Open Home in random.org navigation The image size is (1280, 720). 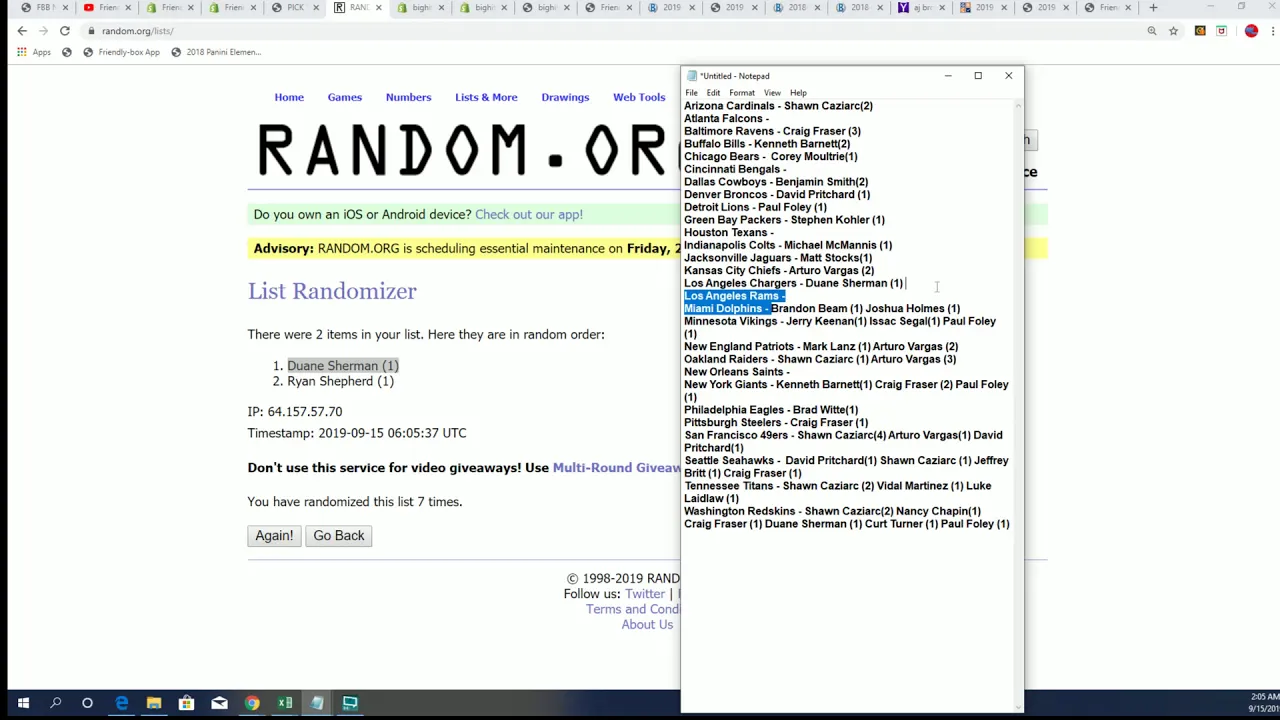pyautogui.click(x=289, y=97)
